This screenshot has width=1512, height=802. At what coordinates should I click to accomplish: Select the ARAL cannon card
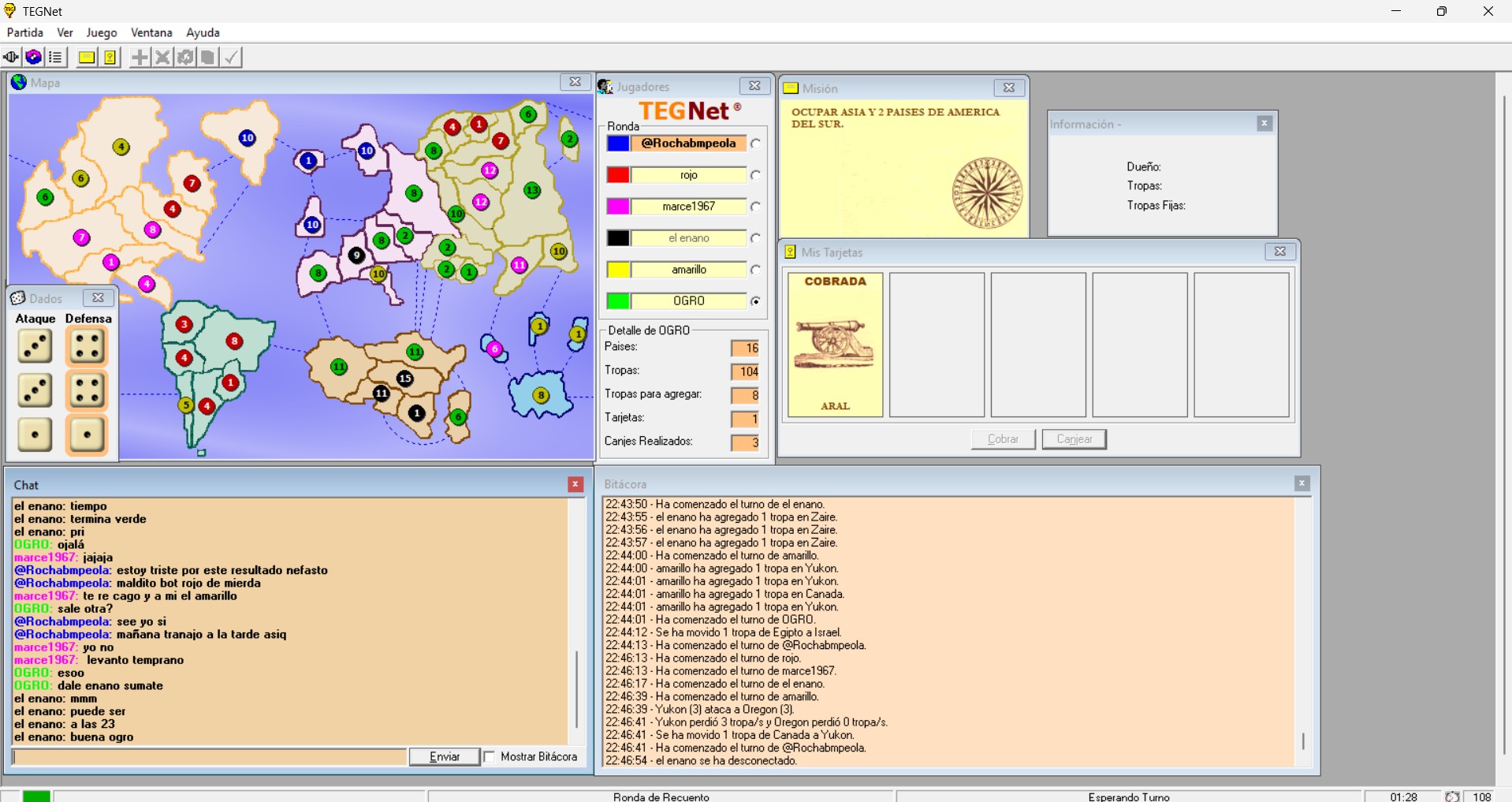835,345
